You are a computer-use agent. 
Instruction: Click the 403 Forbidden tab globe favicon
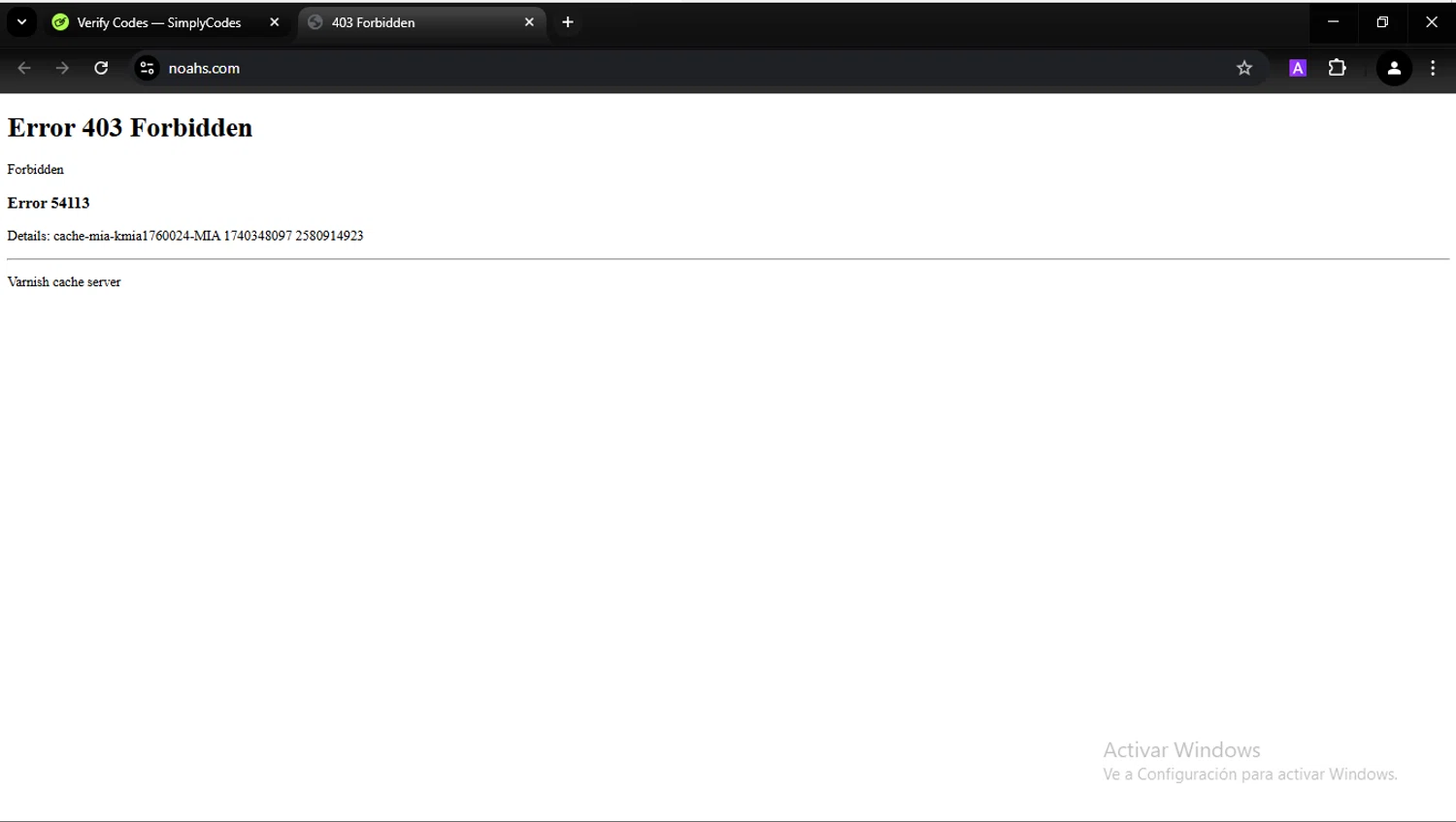pos(315,22)
